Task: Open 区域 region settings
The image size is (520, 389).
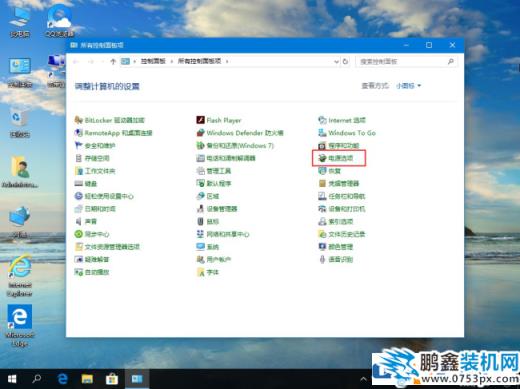Action: (208, 196)
